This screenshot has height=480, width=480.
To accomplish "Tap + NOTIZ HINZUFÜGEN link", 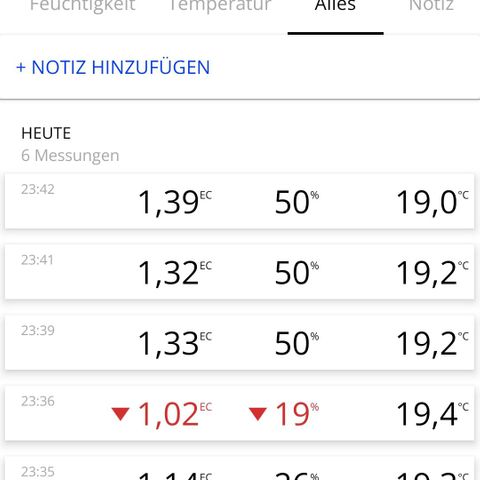I will [x=113, y=67].
